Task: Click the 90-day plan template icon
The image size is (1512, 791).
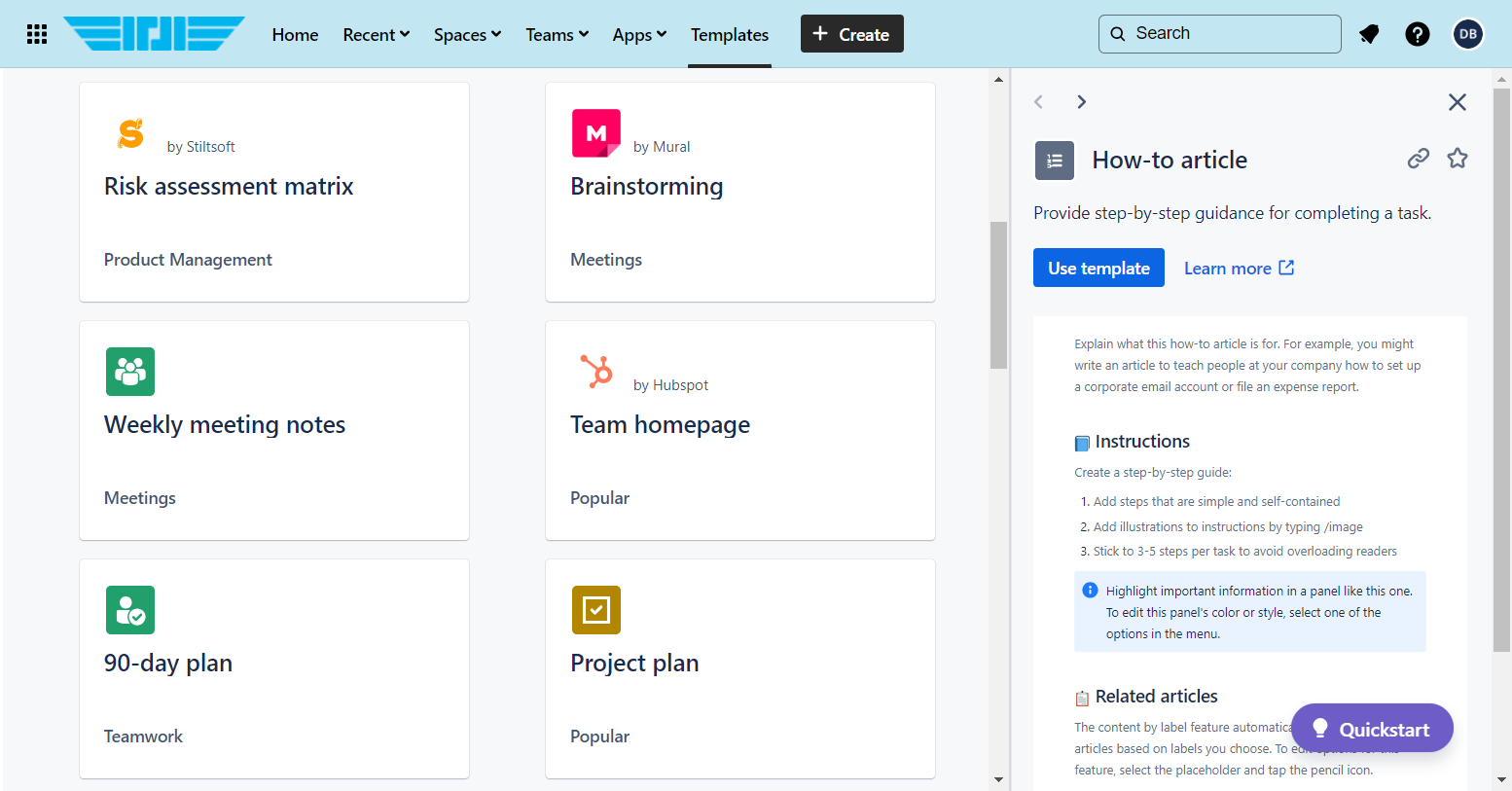Action: [x=130, y=610]
